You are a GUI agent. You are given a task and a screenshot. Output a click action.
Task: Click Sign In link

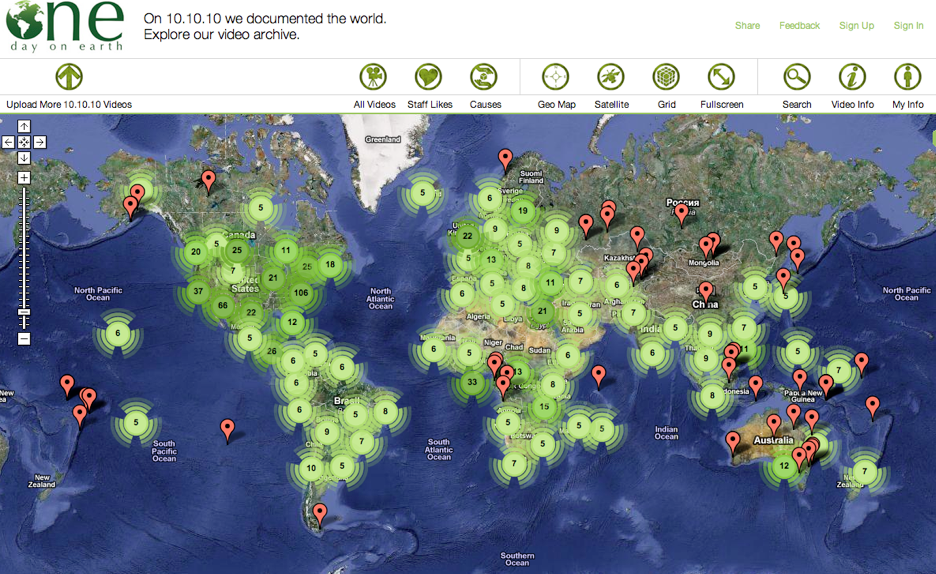(908, 26)
